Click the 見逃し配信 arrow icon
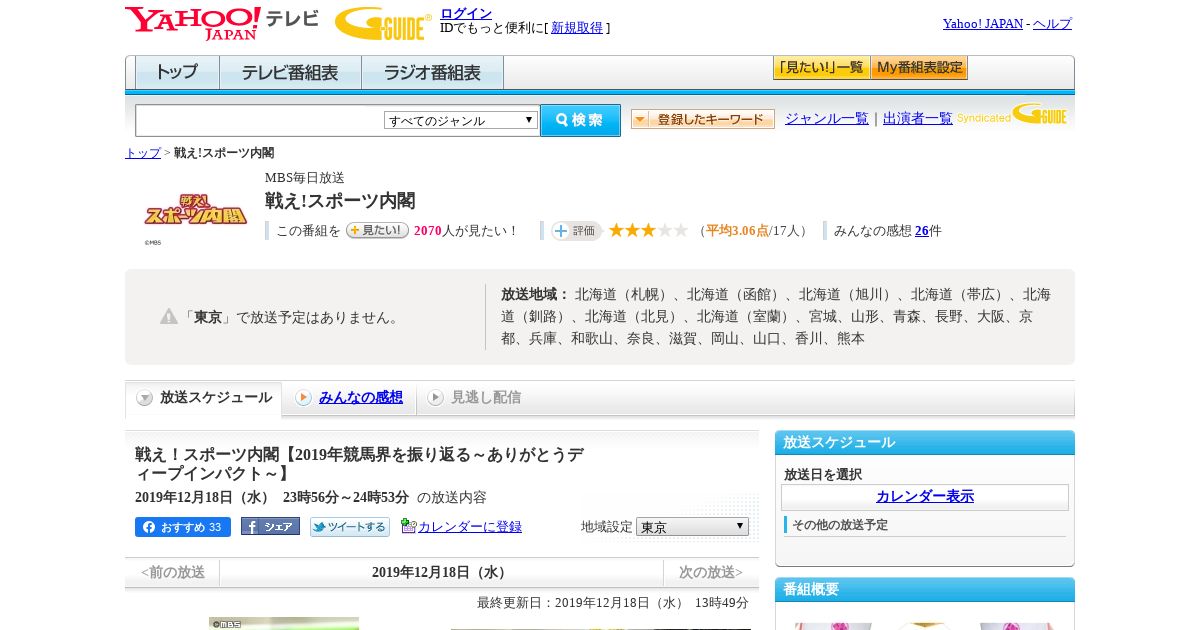The image size is (1200, 630). 435,398
